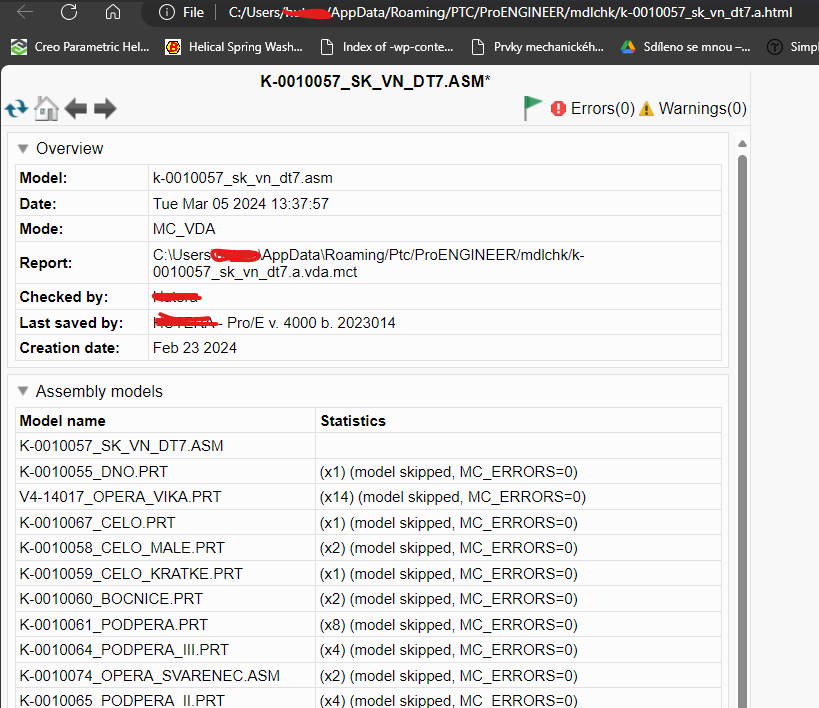Collapse the Assembly models section
Viewport: 819px width, 708px height.
[x=22, y=391]
